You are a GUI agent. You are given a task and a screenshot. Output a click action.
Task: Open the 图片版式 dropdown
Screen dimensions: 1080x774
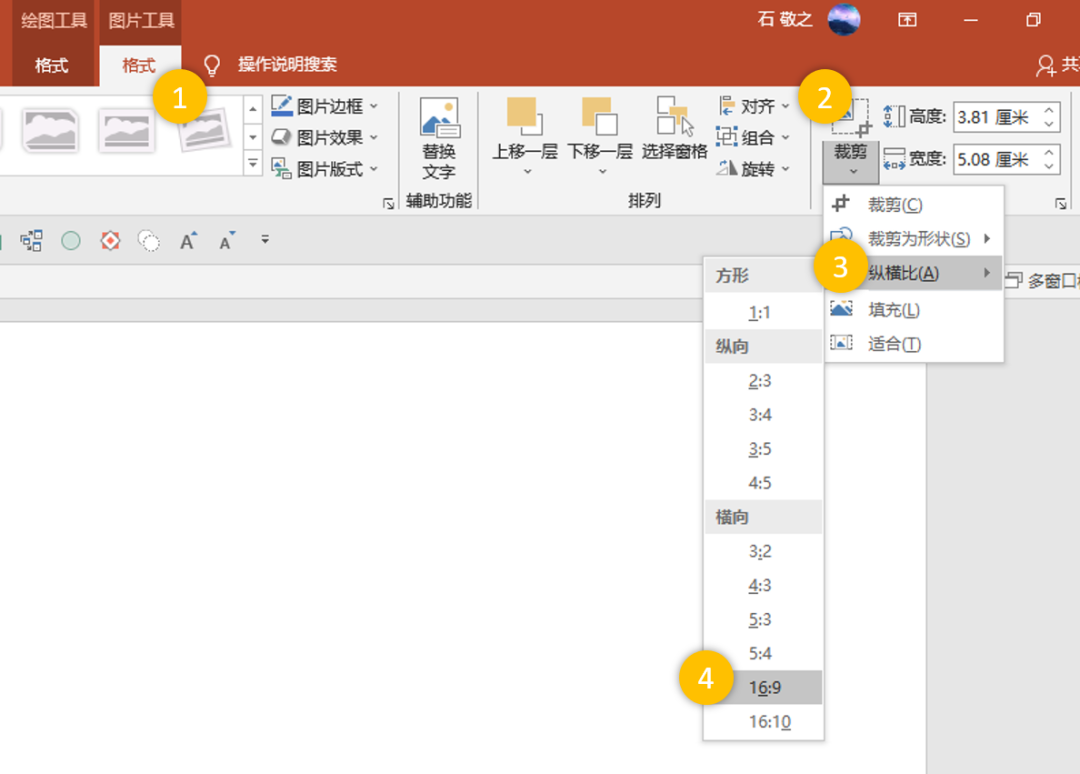324,169
